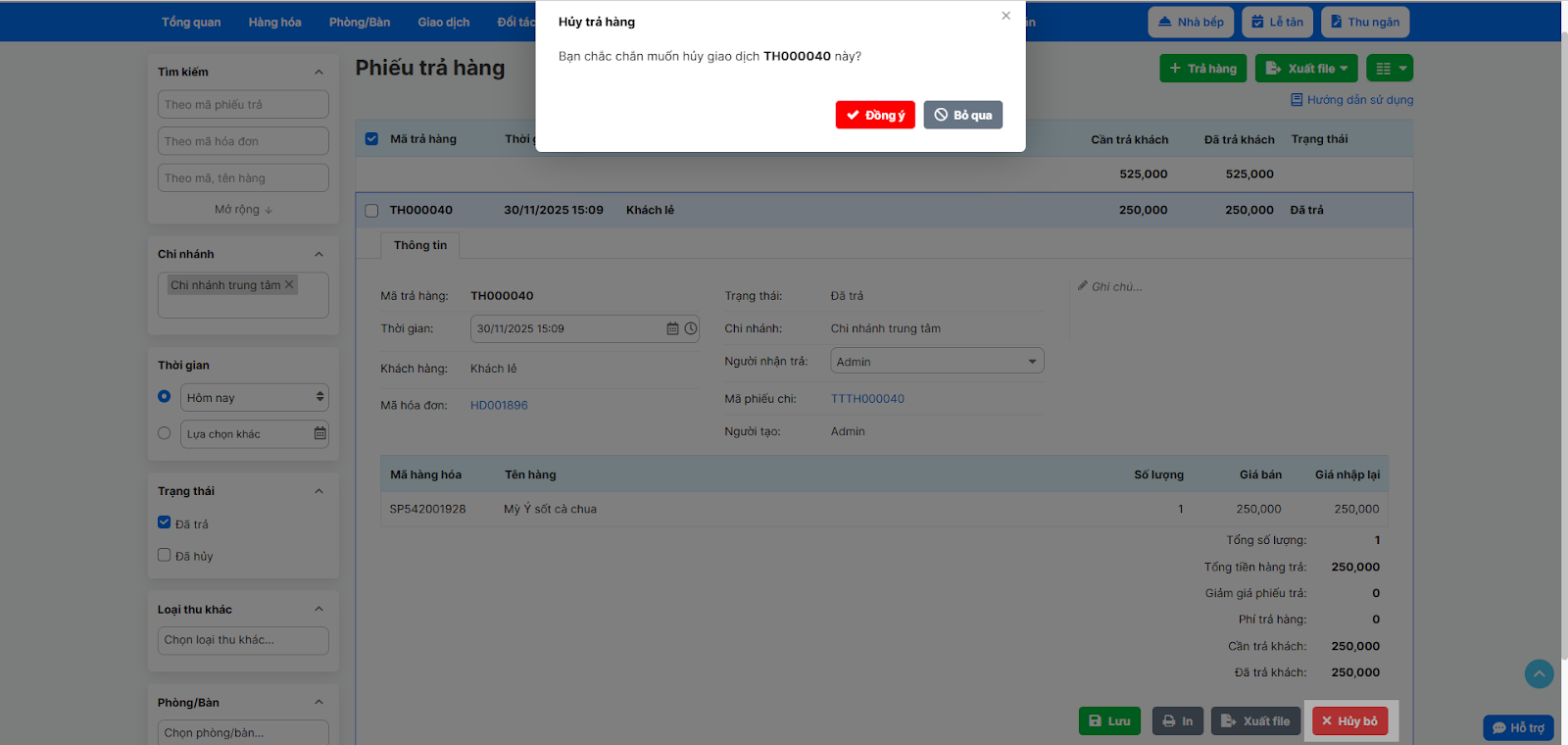Open the Phòng/Bàn menu
Screen dimensions: 1568x745
point(360,22)
